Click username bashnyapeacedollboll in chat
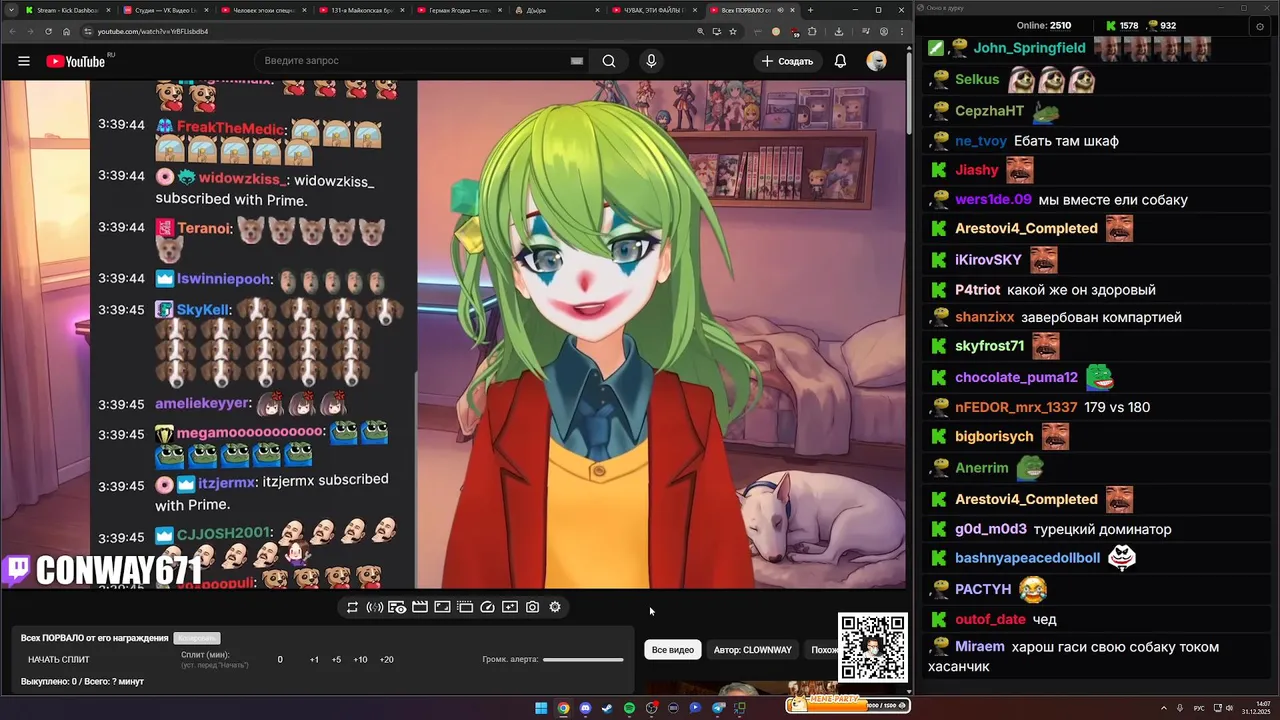This screenshot has height=720, width=1280. (1027, 558)
